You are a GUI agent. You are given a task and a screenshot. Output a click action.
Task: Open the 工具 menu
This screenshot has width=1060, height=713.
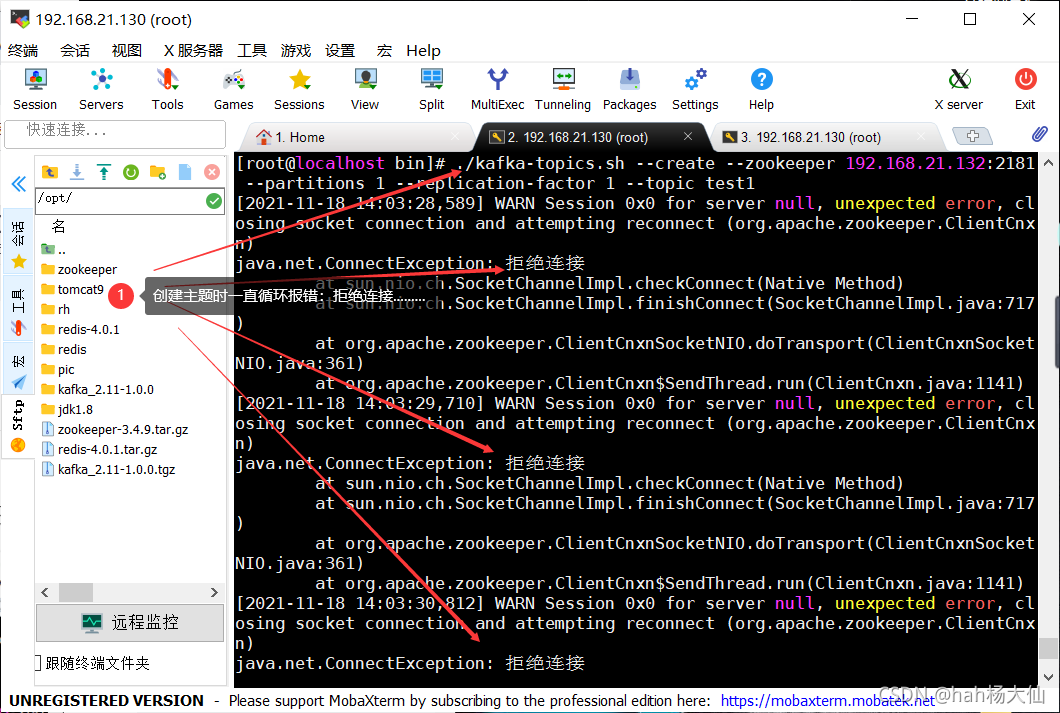click(x=251, y=51)
